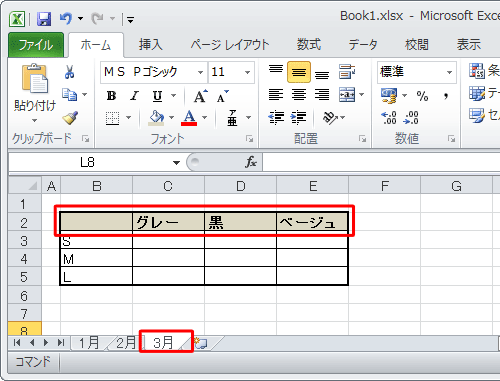This screenshot has width=500, height=381.
Task: Apply comma style format
Action: point(446,96)
